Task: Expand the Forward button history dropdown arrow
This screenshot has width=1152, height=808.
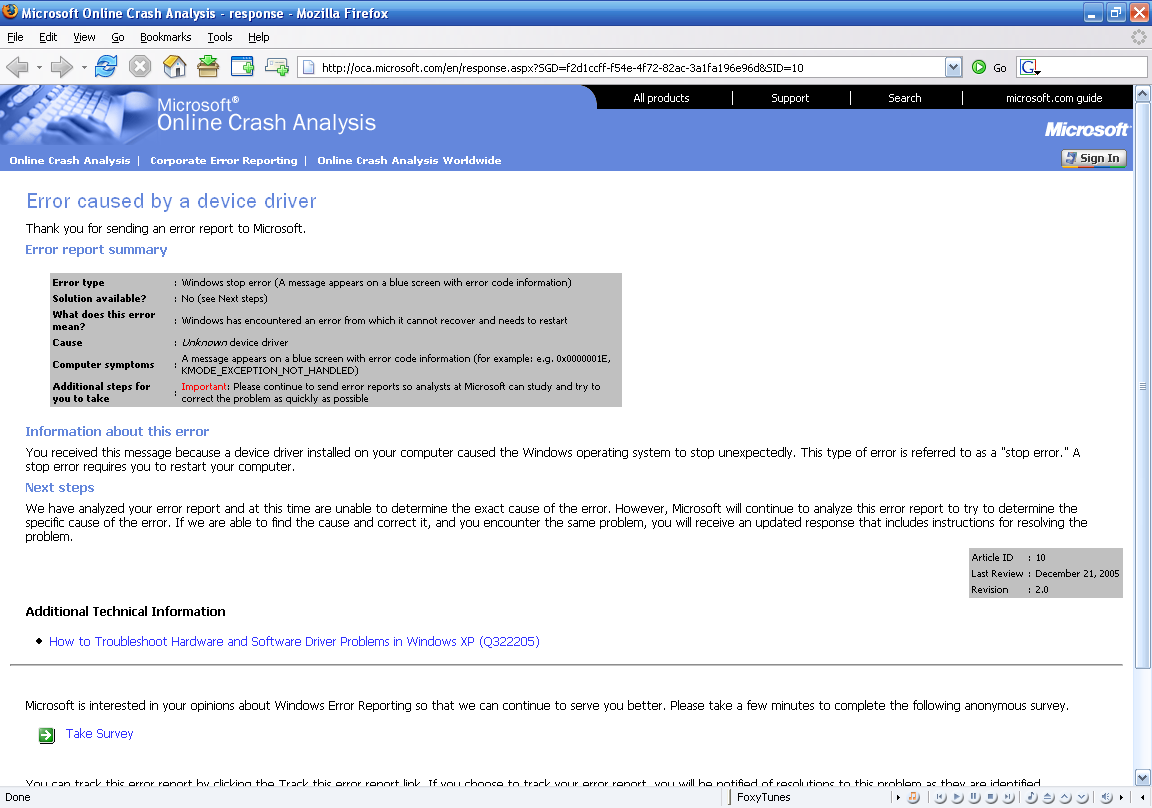Action: pyautogui.click(x=84, y=67)
